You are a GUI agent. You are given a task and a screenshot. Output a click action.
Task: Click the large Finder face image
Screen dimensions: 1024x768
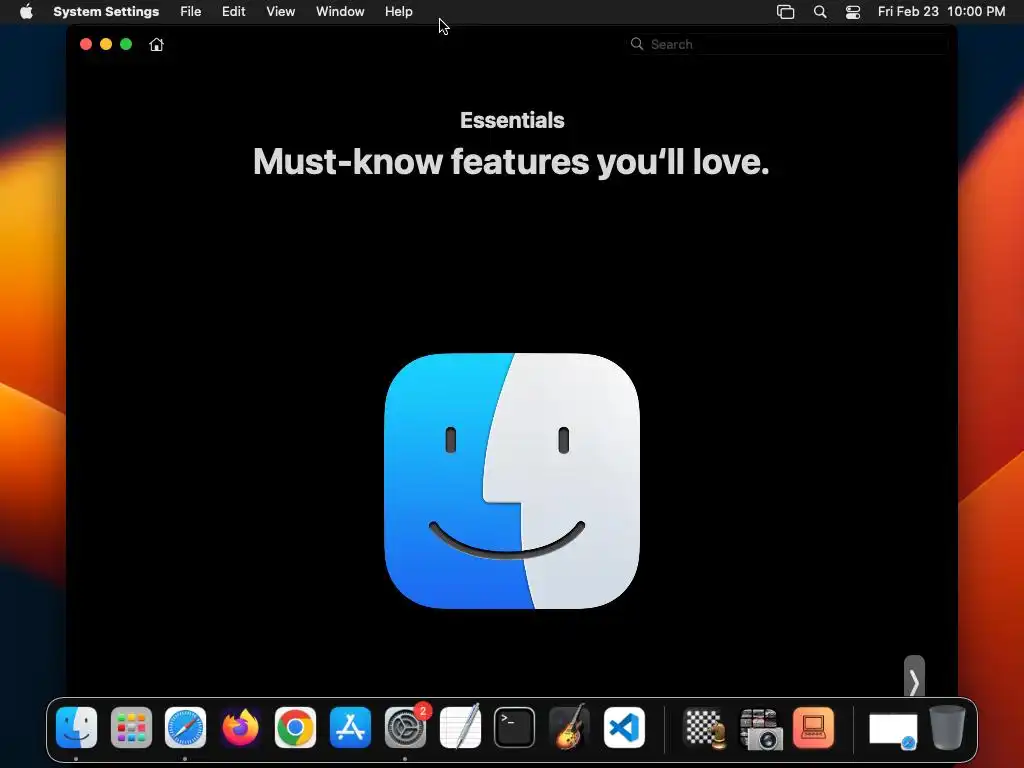click(x=512, y=481)
